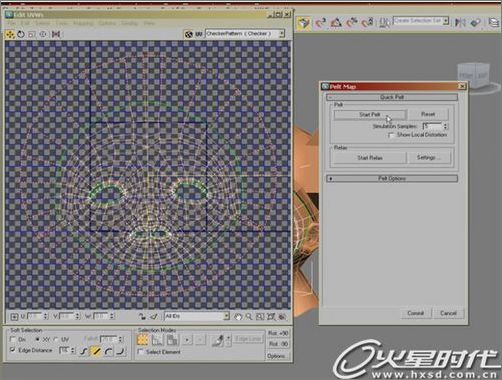Screen dimensions: 502x380
Task: Select the slow-out falloff curve icon
Action: click(x=108, y=351)
